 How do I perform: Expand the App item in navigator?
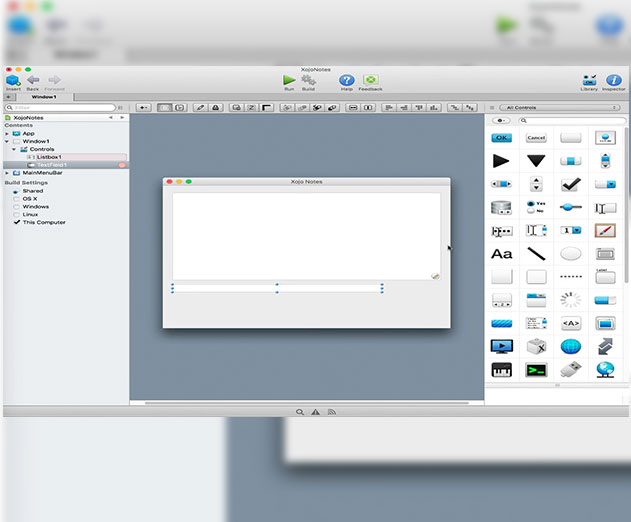tap(7, 134)
